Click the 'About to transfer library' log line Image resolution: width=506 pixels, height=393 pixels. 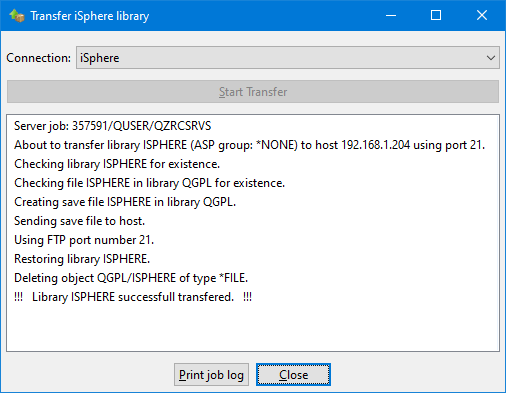249,145
